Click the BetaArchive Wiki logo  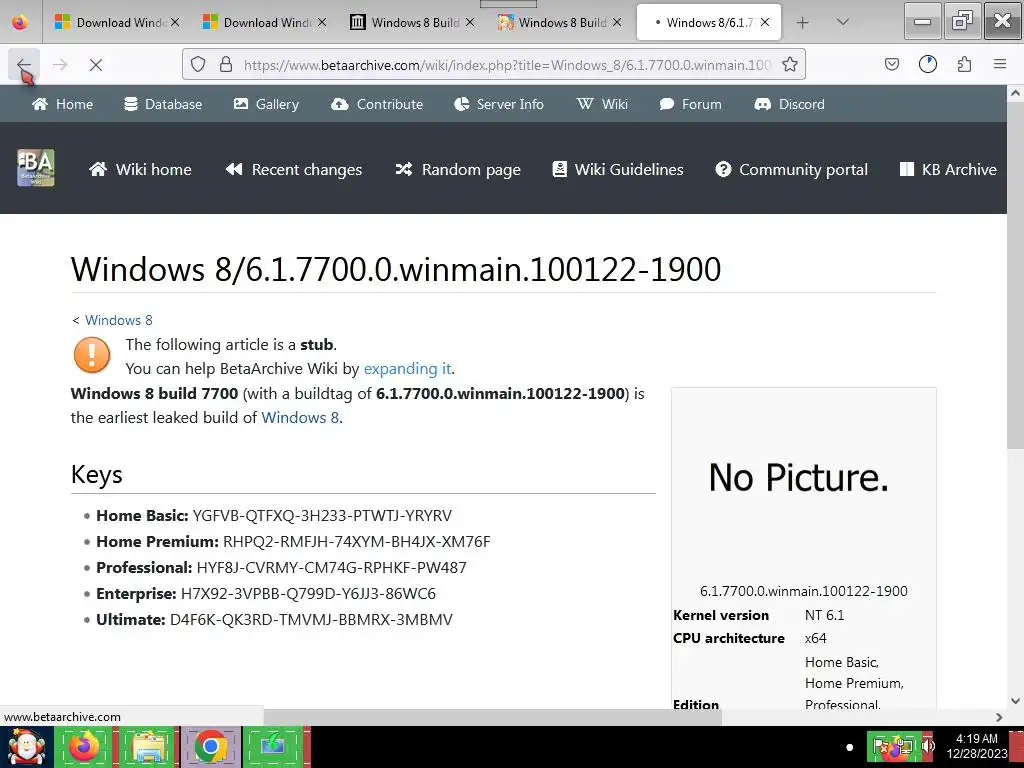36,168
